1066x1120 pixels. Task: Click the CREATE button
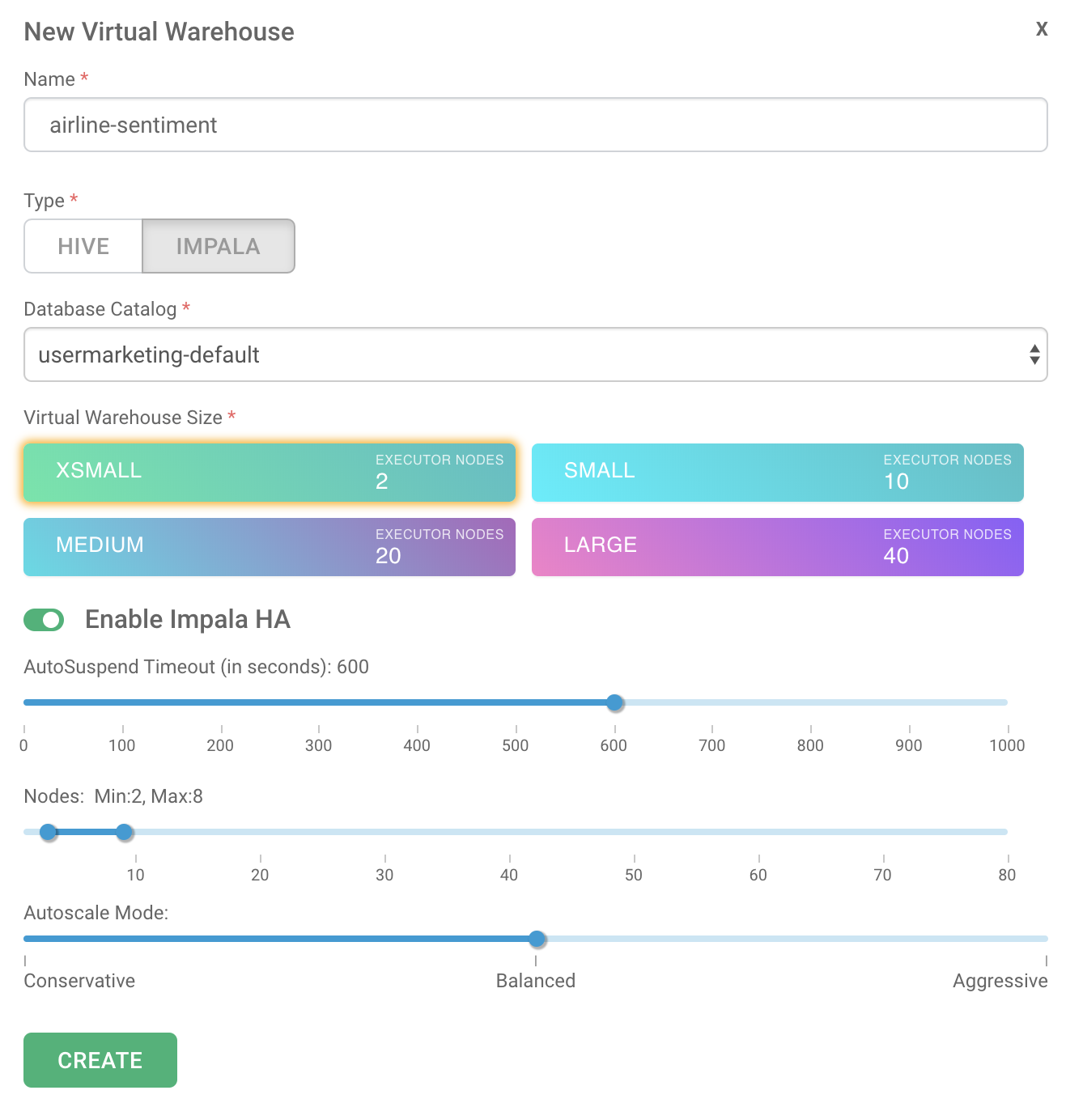click(100, 1060)
